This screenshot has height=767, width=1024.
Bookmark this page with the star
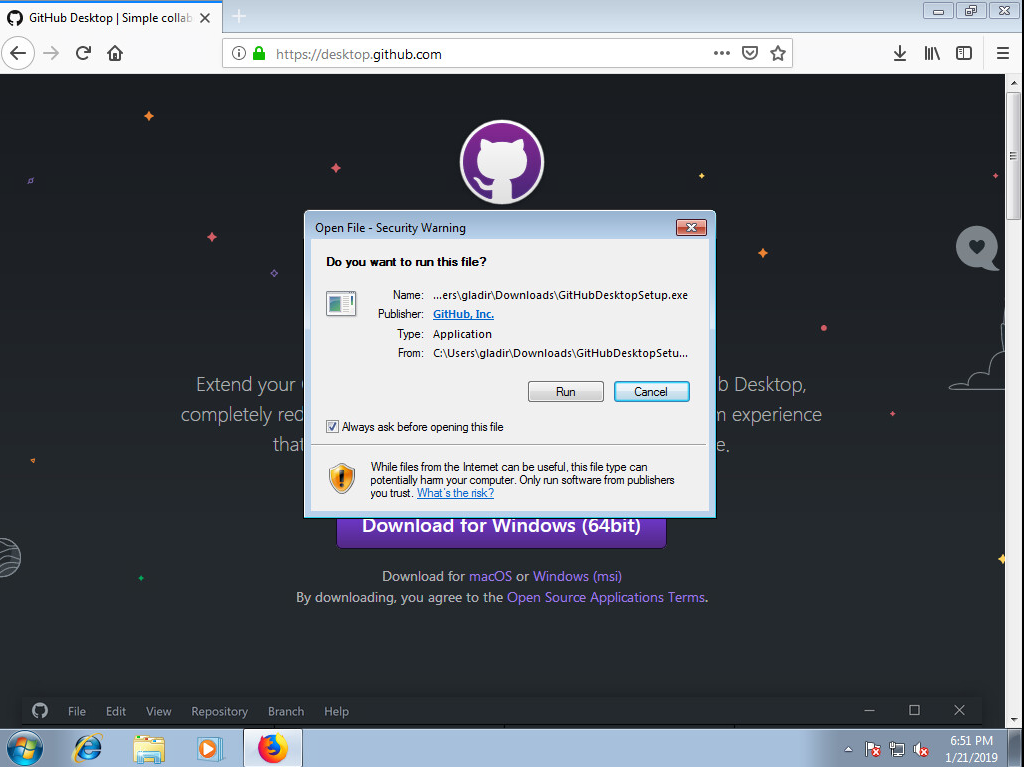click(x=777, y=54)
